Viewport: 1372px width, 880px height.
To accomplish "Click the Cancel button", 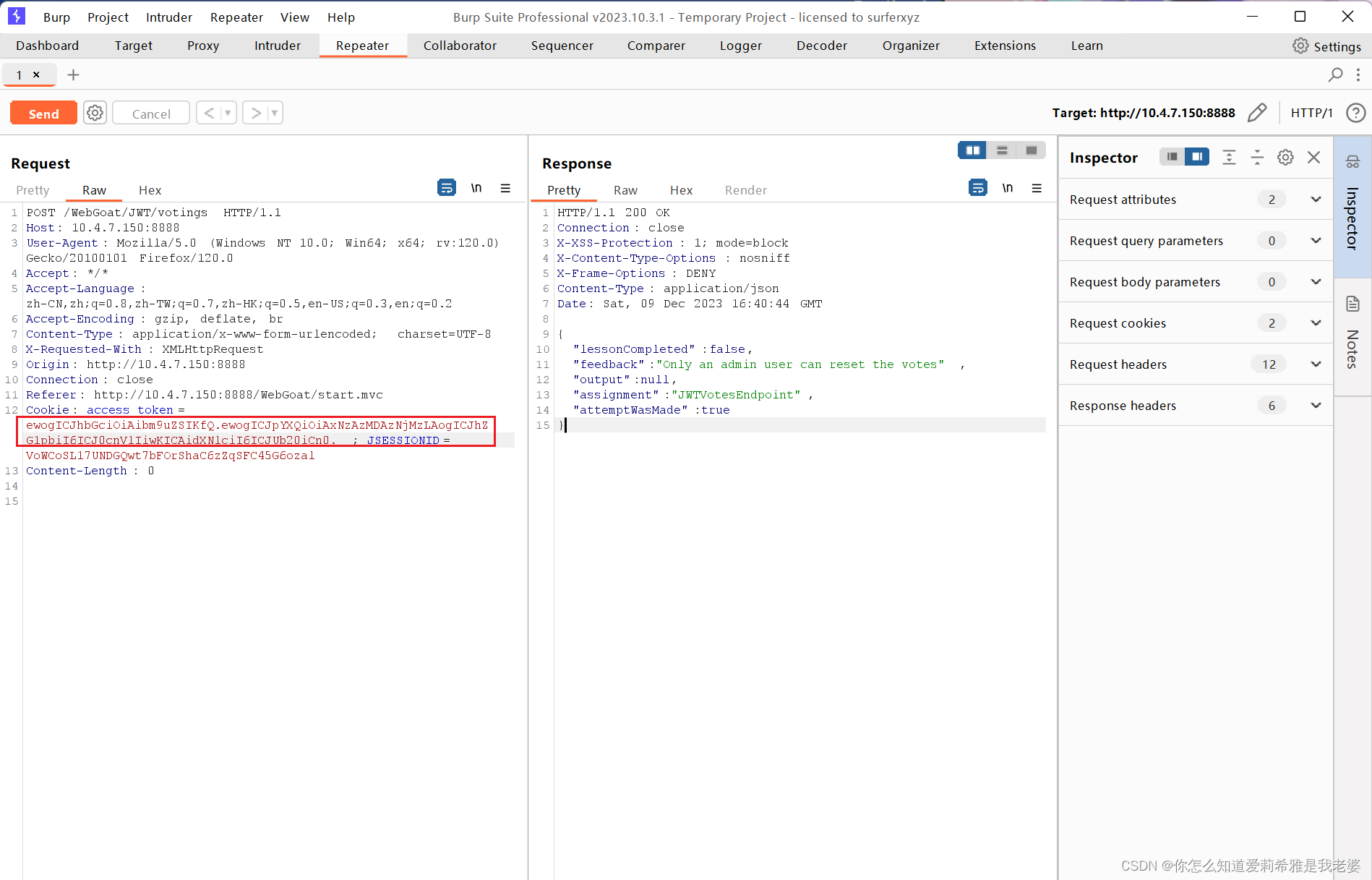I will coord(151,114).
